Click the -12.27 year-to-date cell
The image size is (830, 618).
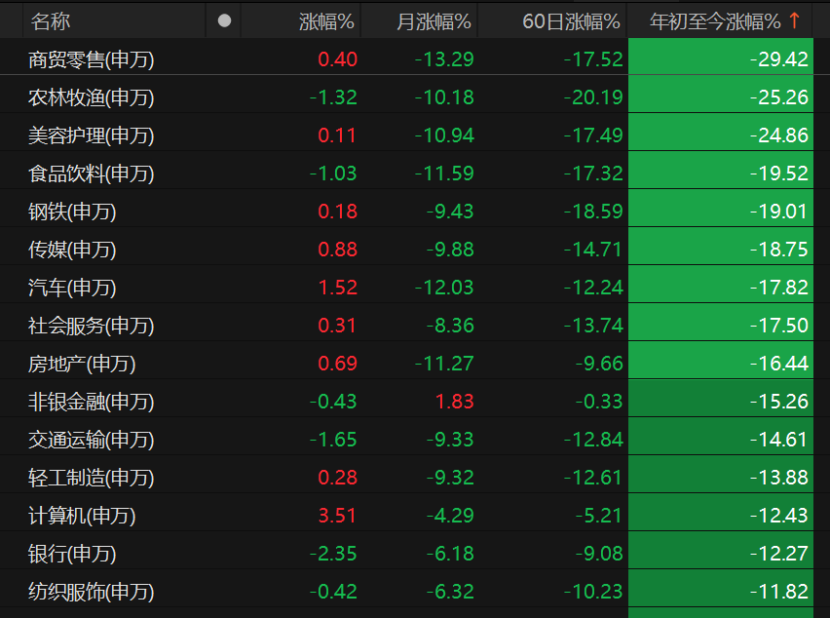[x=720, y=552]
